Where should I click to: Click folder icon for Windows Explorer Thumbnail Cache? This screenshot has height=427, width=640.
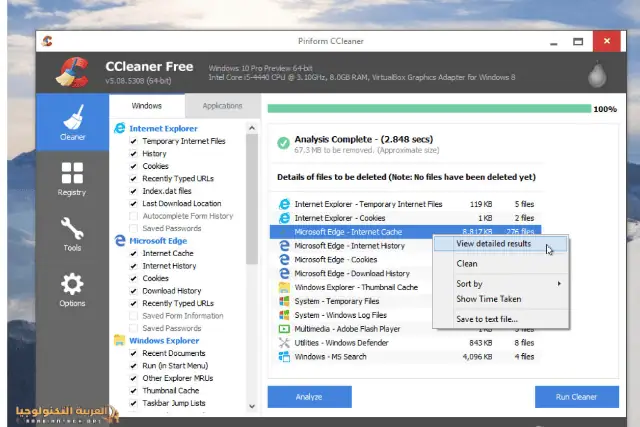tap(284, 287)
